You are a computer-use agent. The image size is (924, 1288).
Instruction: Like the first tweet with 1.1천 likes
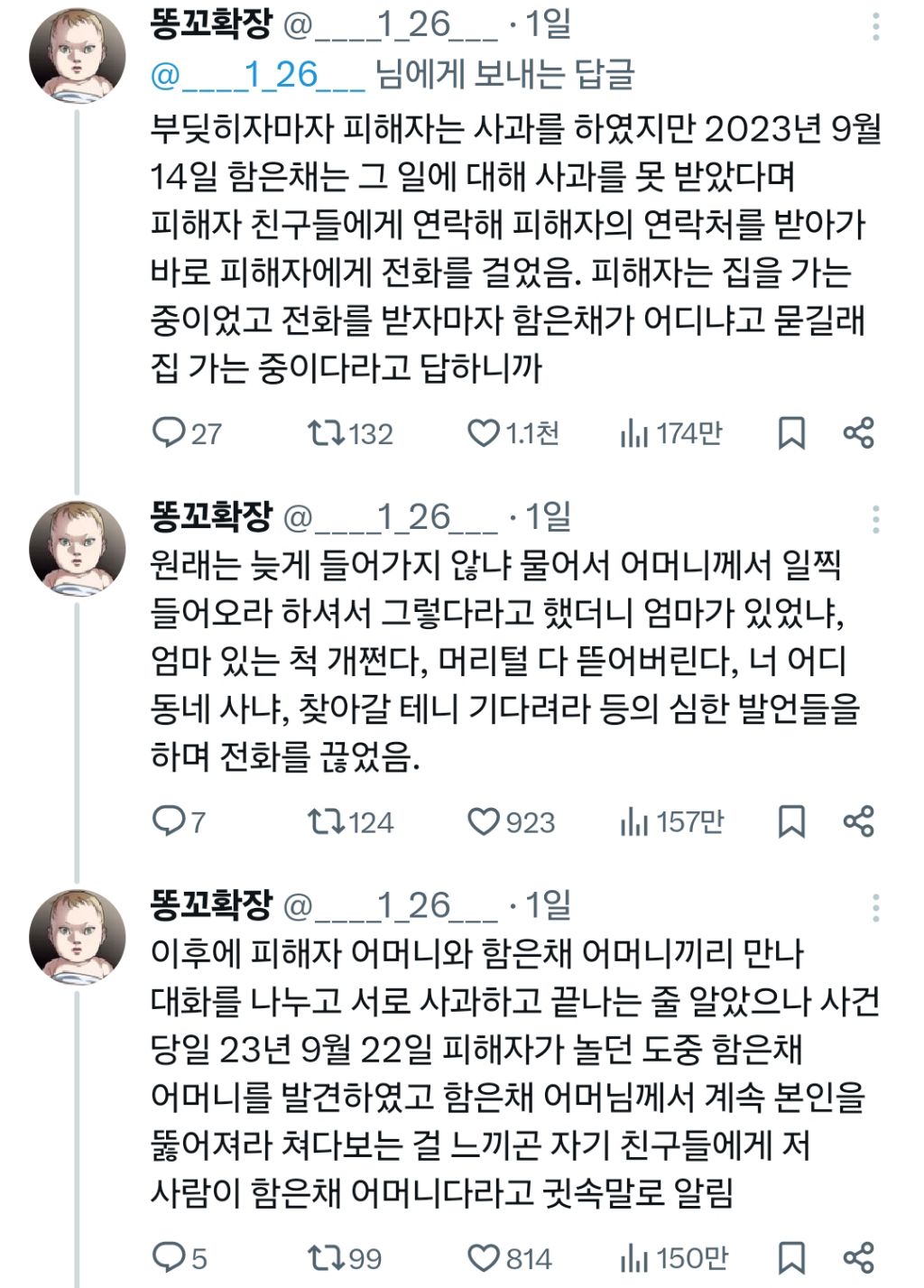point(484,433)
